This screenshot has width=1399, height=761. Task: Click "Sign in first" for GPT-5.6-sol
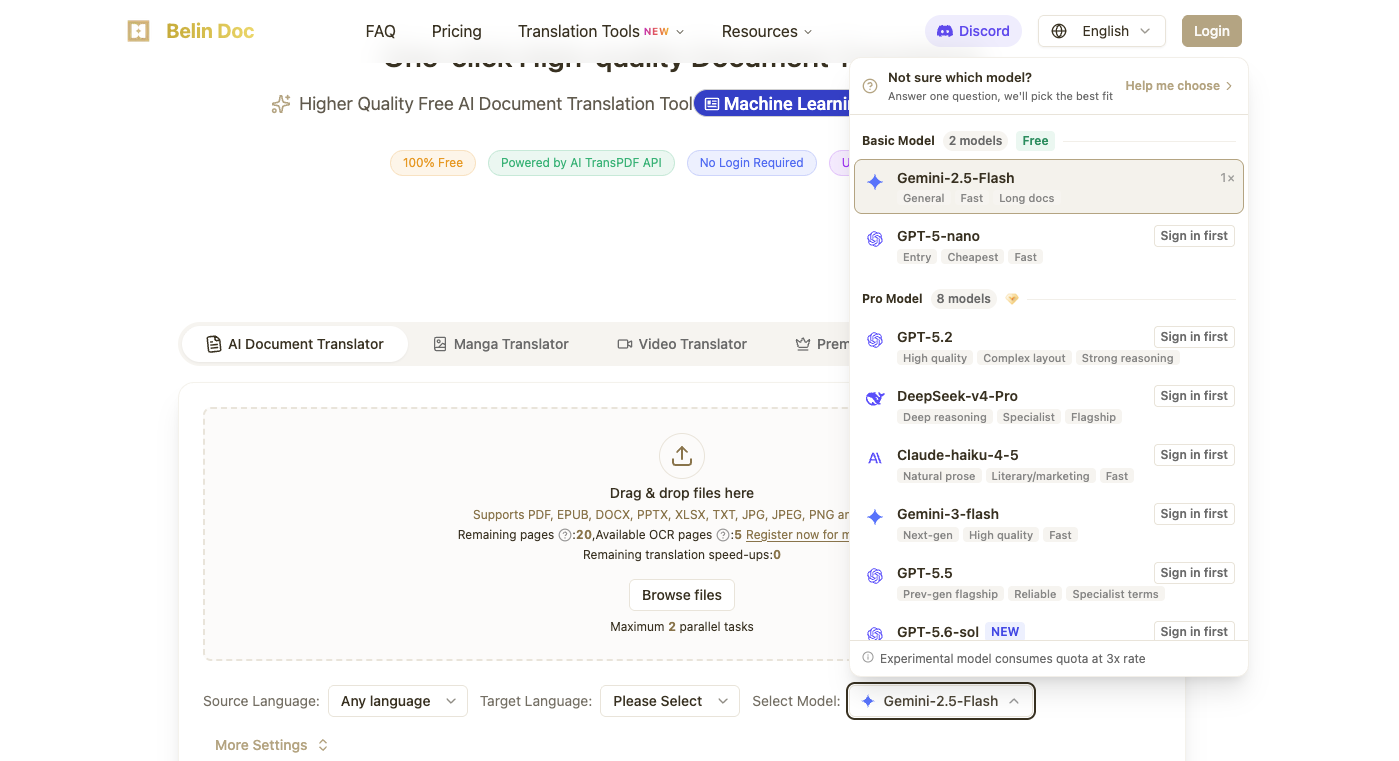[x=1194, y=631]
